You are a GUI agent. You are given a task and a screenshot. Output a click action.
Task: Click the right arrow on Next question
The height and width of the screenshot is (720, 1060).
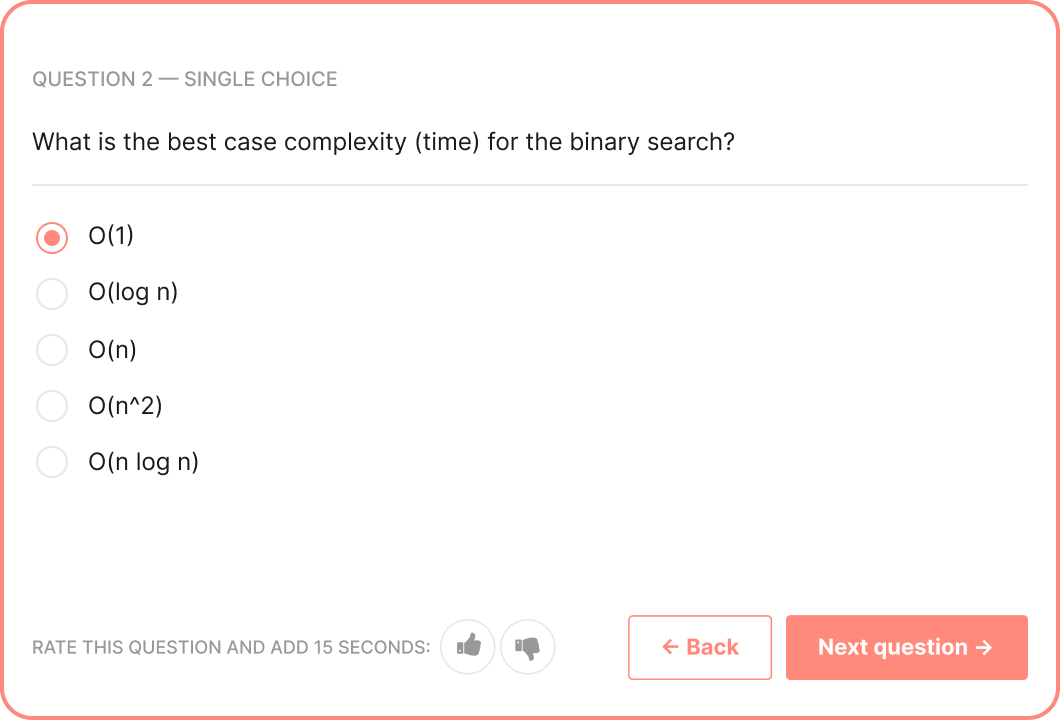point(984,648)
